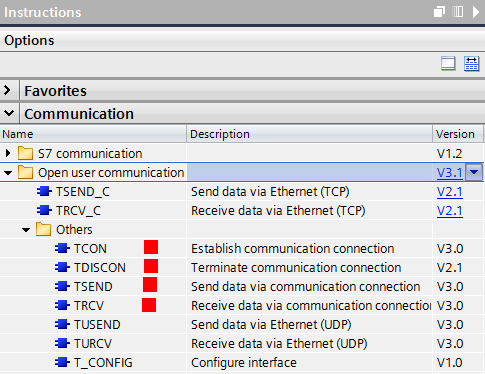Click 'Configure interface' description
Viewport: 485px width, 374px height.
click(244, 363)
